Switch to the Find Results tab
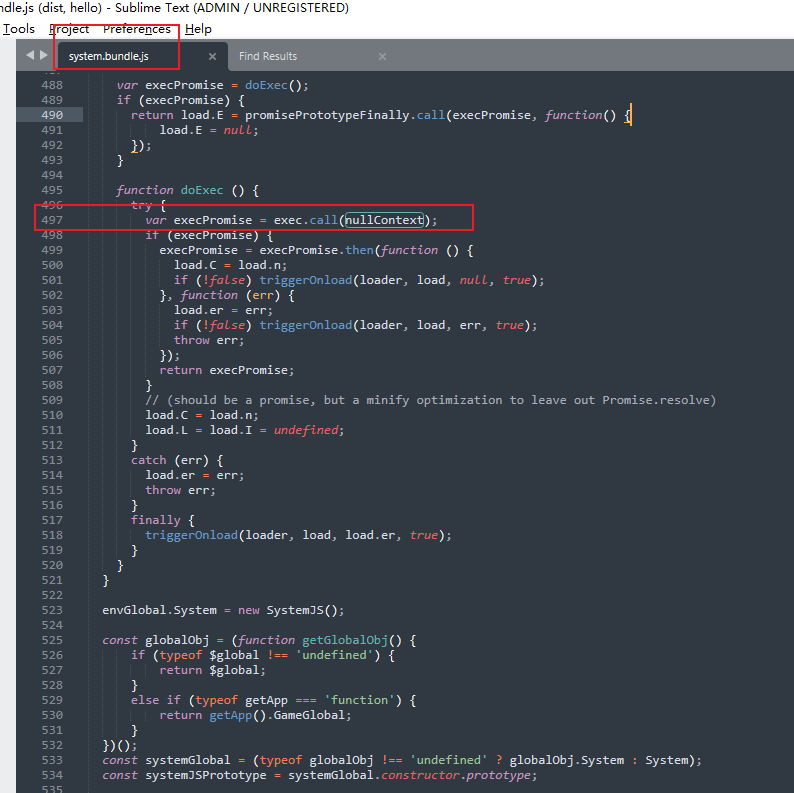The width and height of the screenshot is (794, 793). click(x=268, y=56)
